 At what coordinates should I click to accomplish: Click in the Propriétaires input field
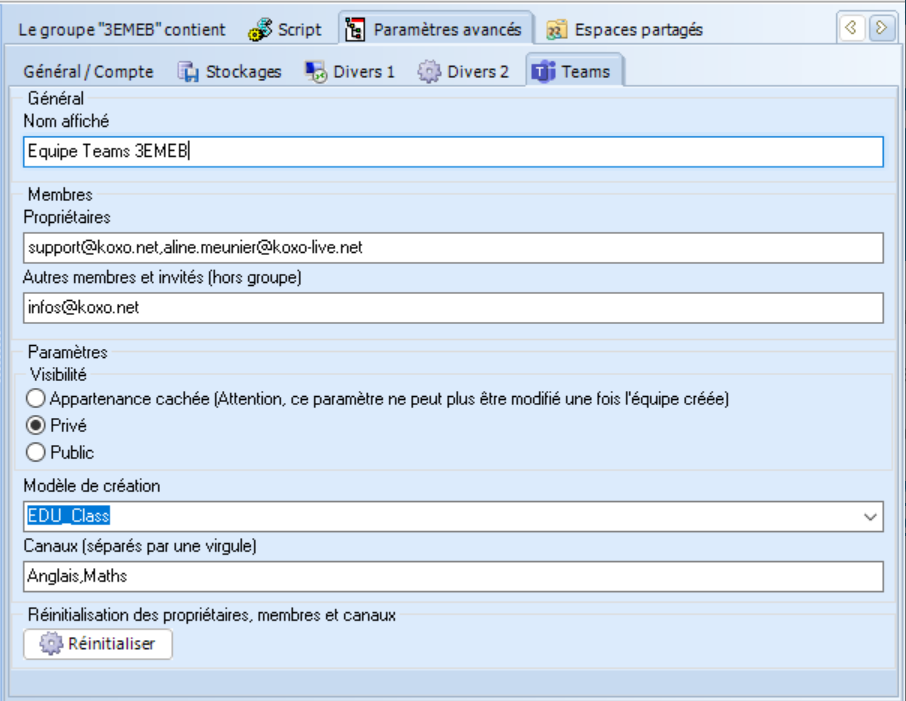[x=453, y=248]
